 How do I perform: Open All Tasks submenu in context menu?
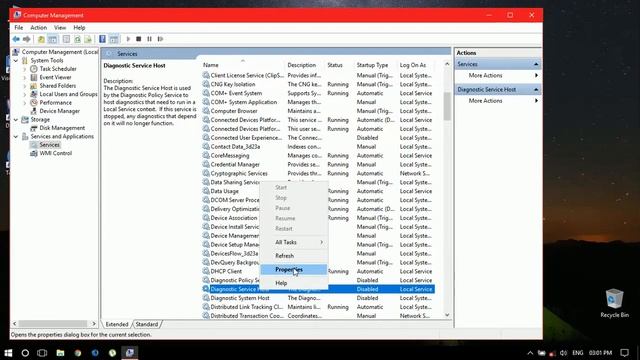[x=293, y=242]
